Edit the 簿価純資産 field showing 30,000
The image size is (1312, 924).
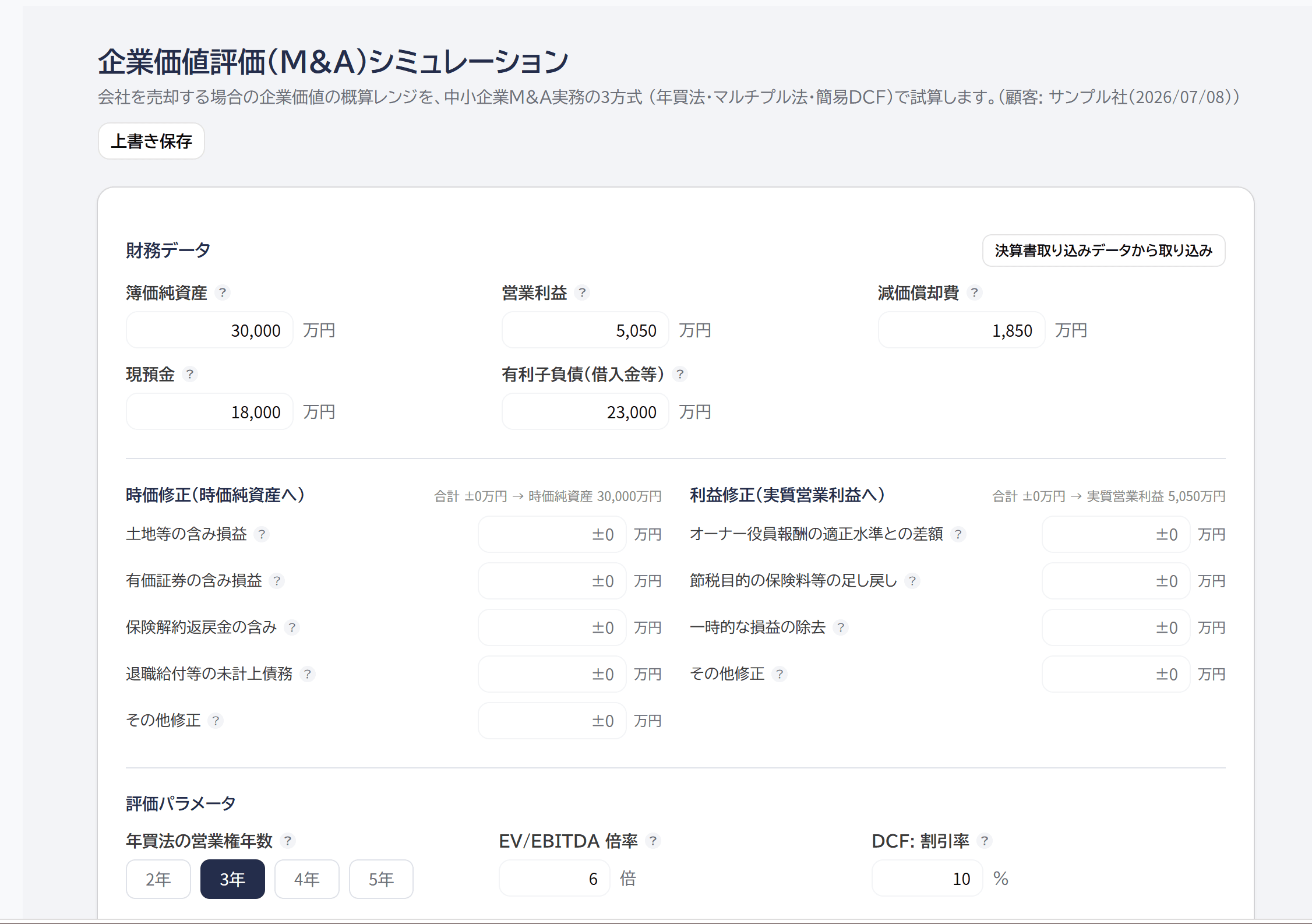210,330
